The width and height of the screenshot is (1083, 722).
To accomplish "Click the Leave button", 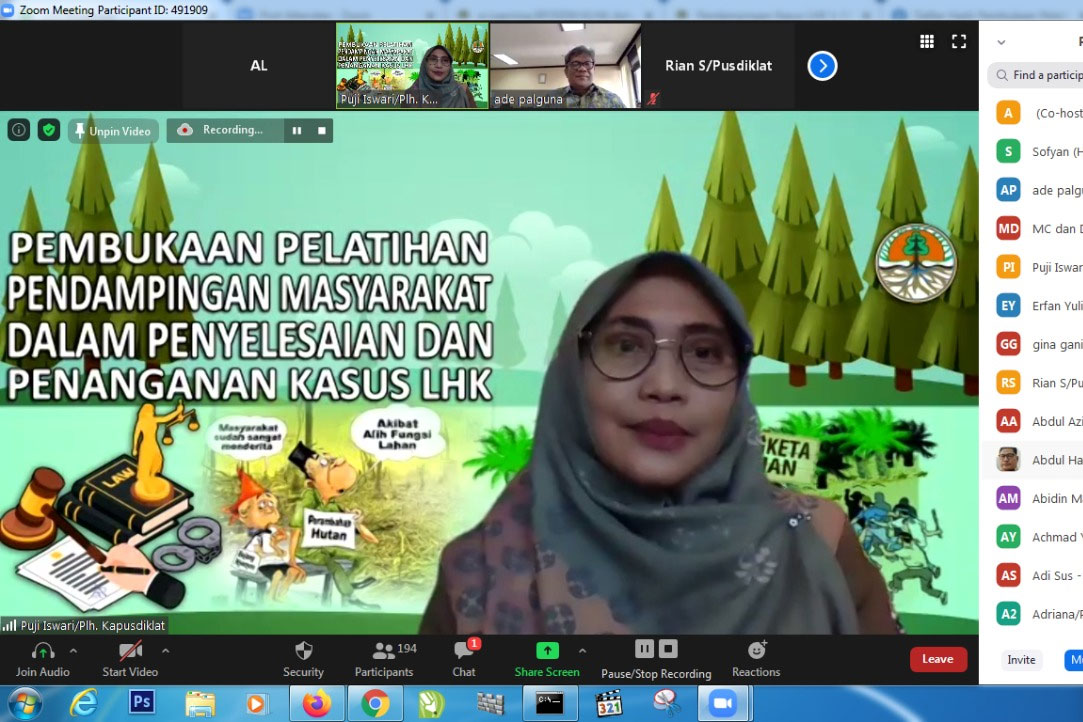I will [x=937, y=659].
